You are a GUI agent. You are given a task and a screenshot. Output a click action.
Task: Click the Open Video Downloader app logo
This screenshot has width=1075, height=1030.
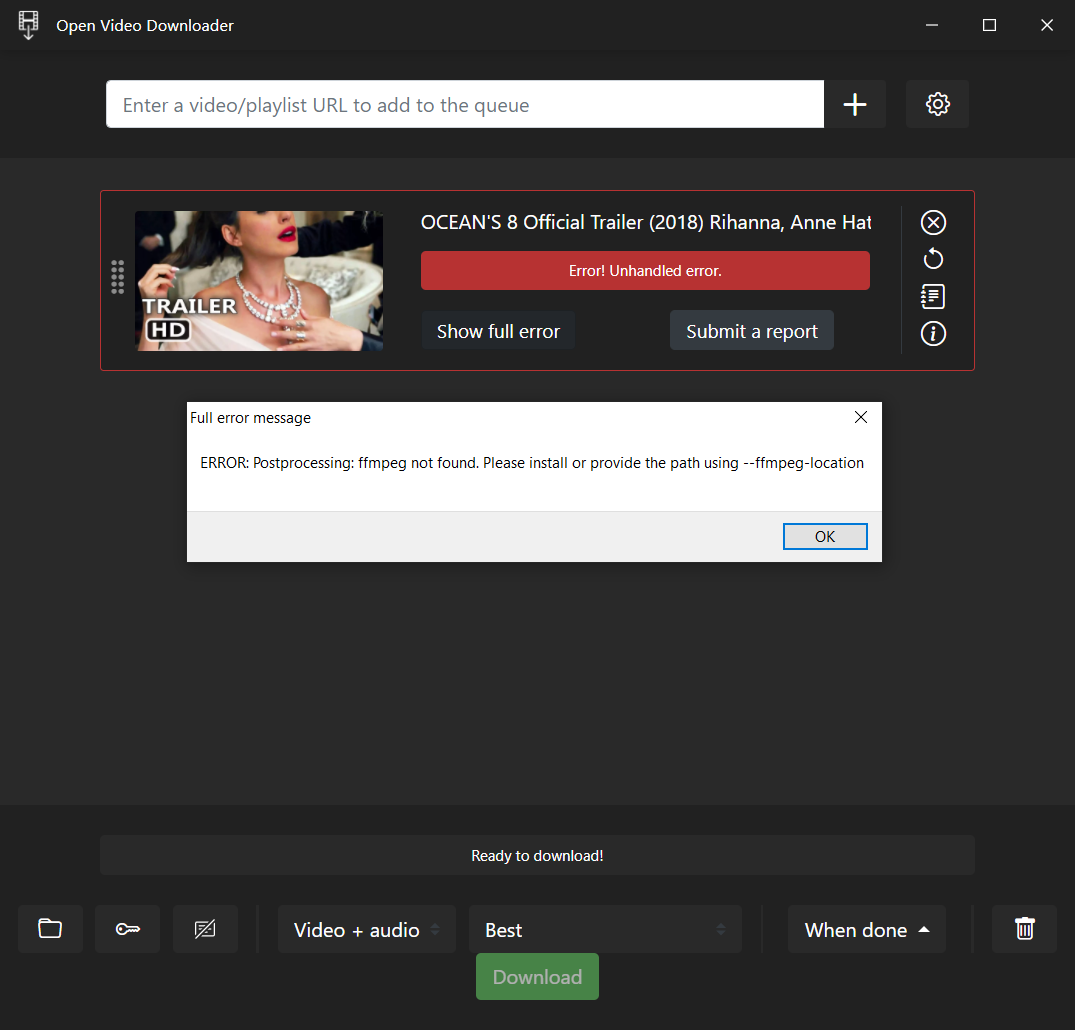(28, 25)
